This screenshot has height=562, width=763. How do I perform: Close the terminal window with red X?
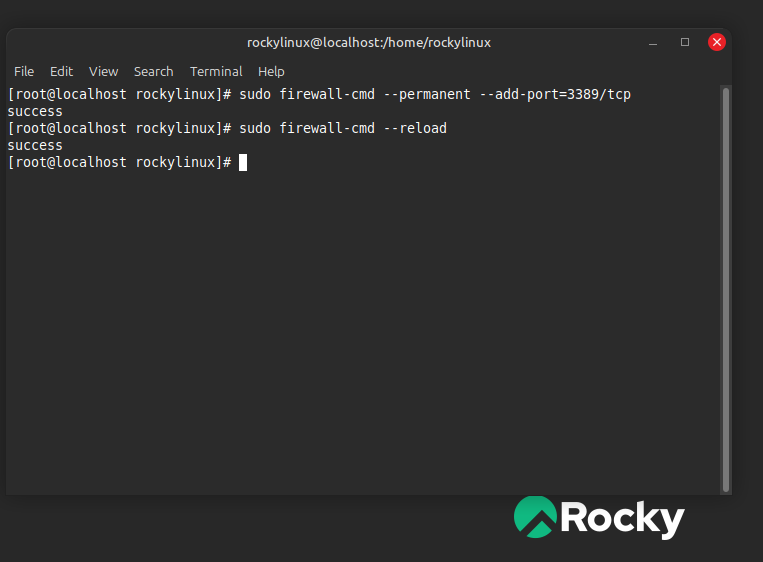pos(716,42)
